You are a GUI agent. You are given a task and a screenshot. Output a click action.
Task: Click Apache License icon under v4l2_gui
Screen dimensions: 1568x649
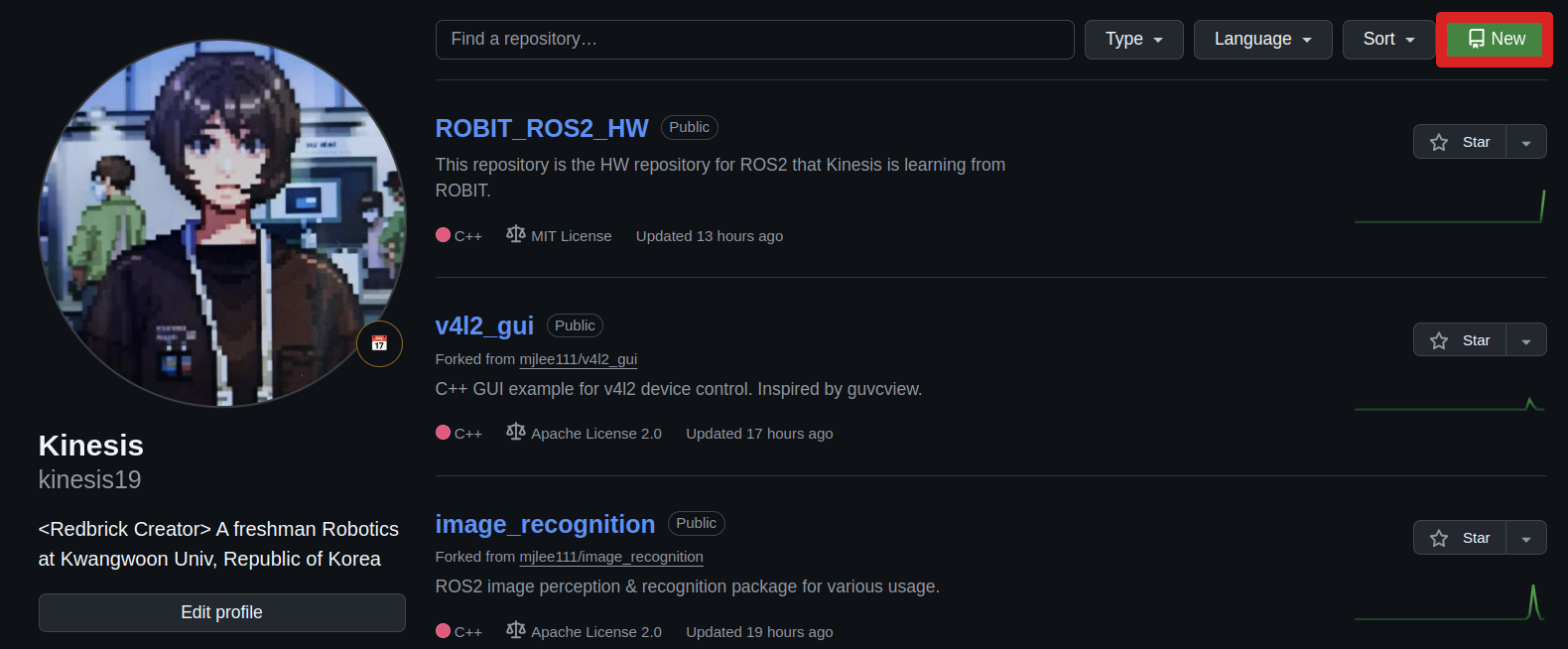tap(515, 432)
